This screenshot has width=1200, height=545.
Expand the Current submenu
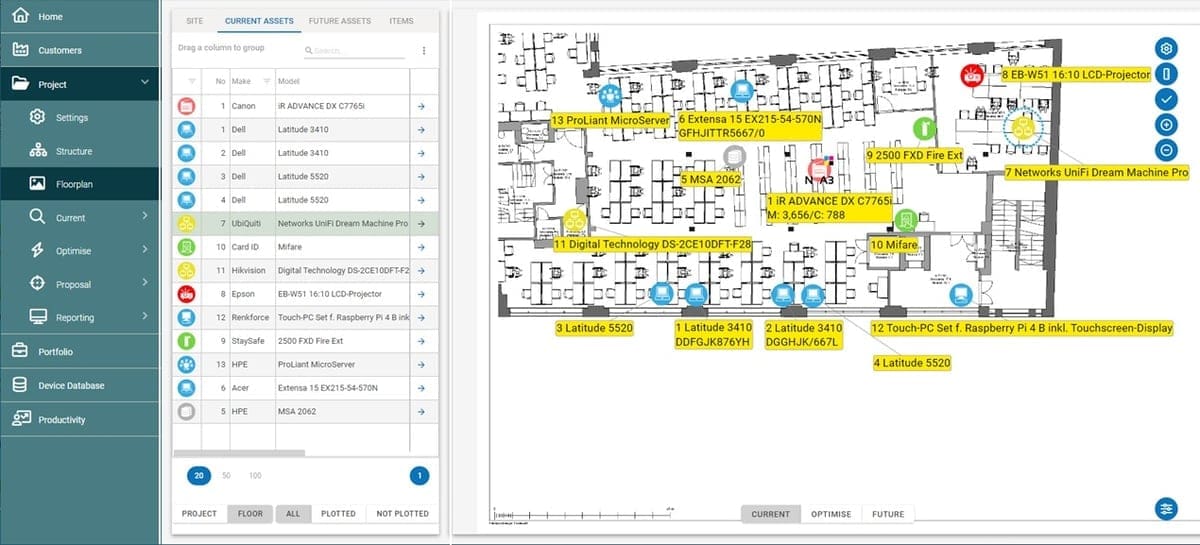(145, 217)
